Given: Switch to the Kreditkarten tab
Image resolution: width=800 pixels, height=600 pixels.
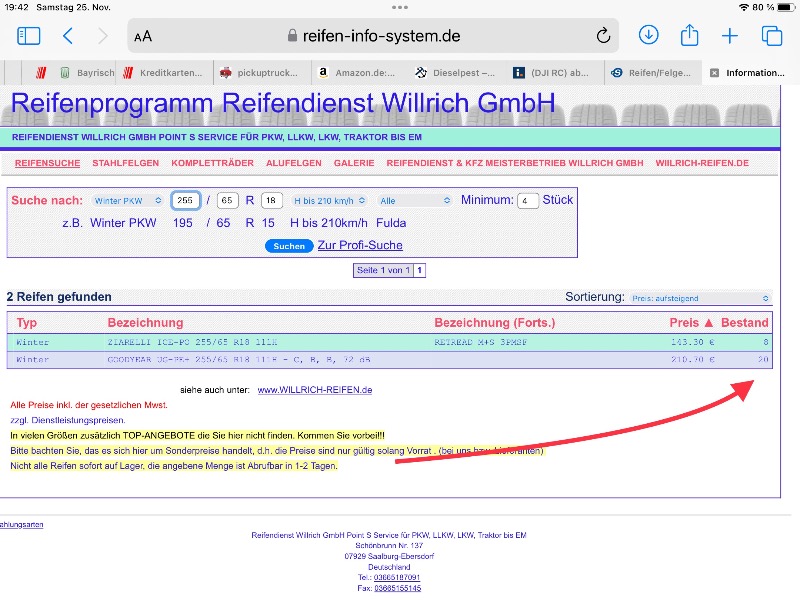Looking at the screenshot, I should 163,73.
